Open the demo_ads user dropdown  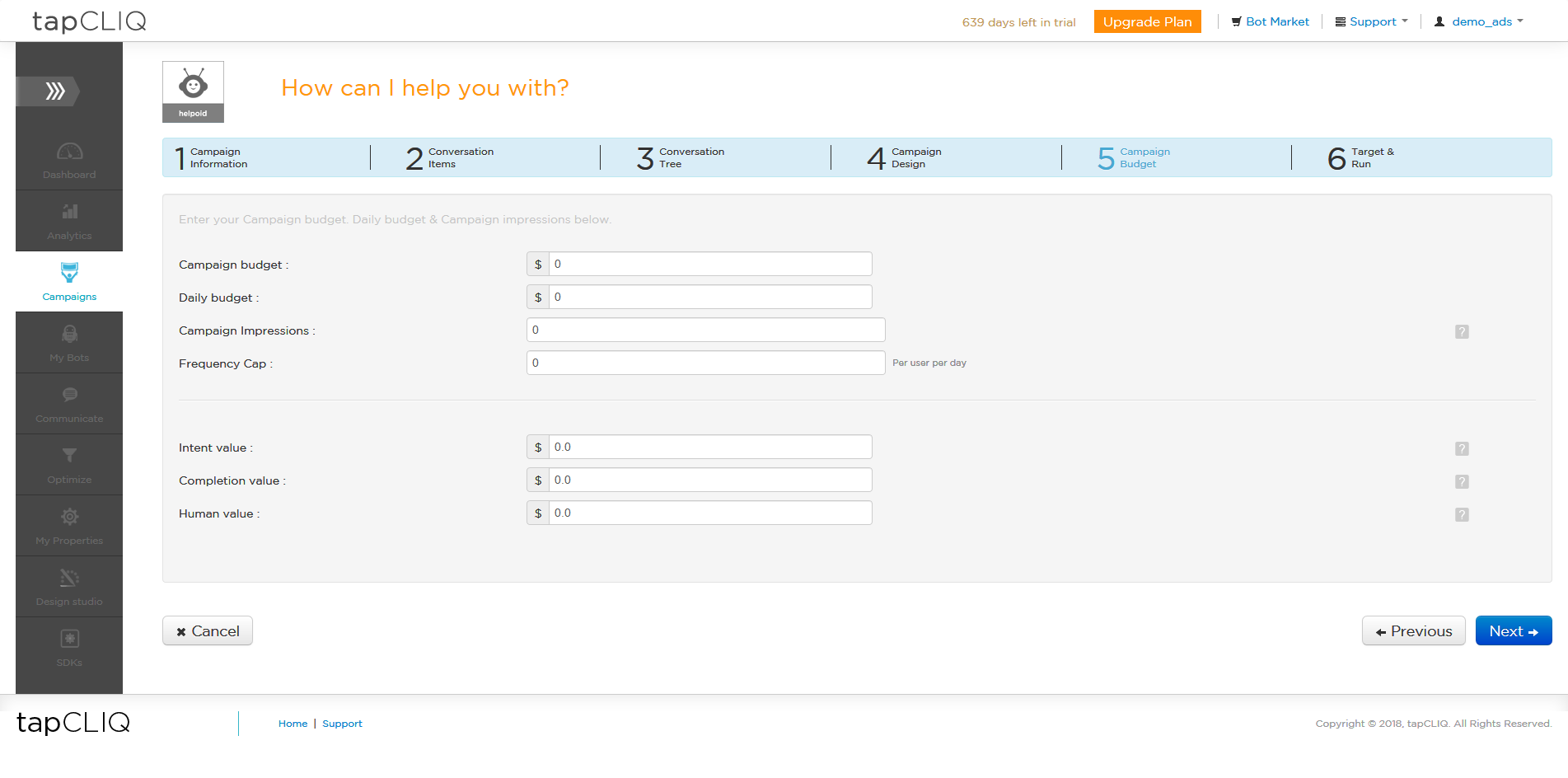click(1479, 21)
